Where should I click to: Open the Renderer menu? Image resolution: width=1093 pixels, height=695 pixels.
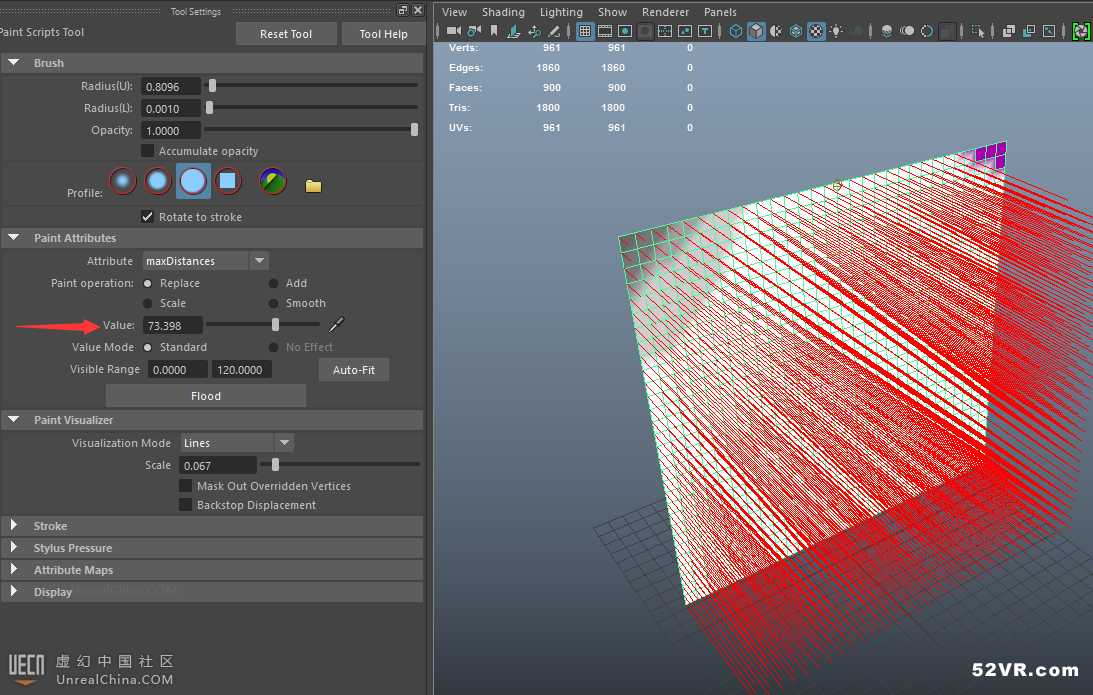pos(665,12)
